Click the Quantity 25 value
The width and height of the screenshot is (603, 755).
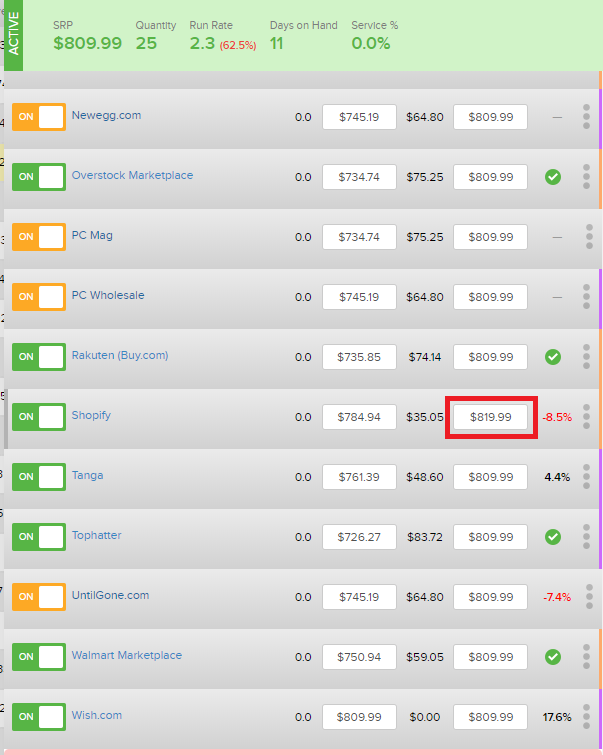click(x=146, y=43)
